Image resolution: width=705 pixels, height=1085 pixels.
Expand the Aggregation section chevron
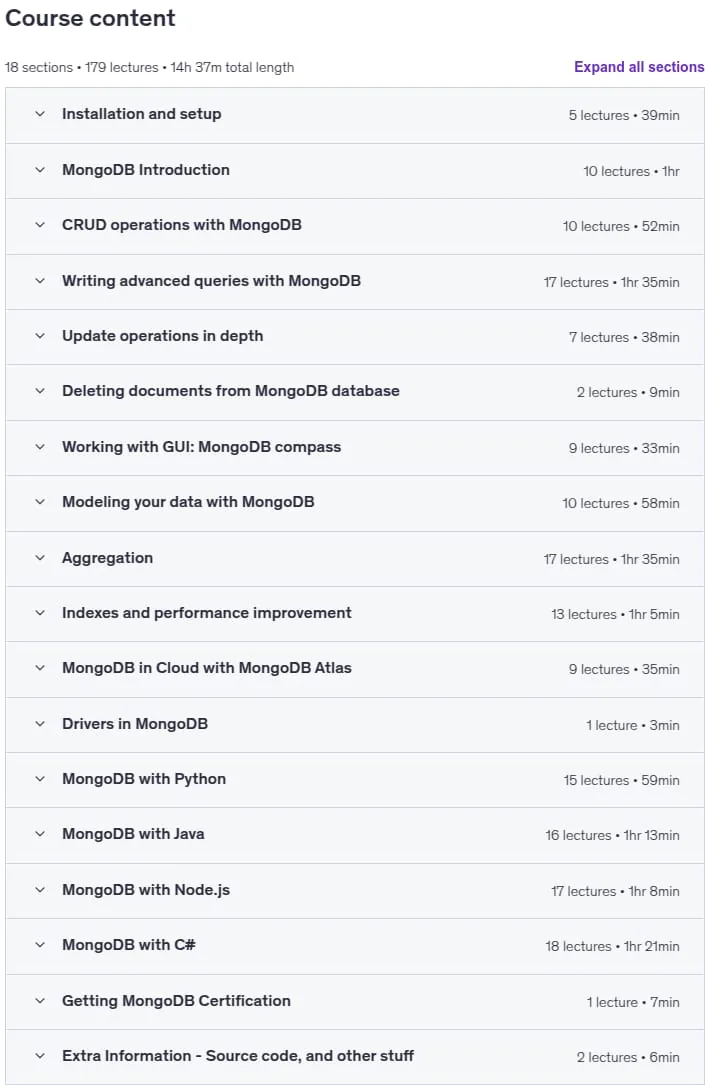(x=40, y=558)
